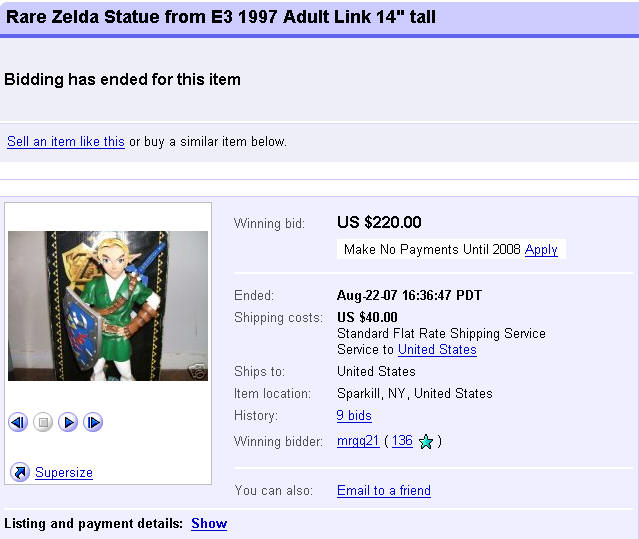The image size is (639, 539).
Task: Click the US $220.00 winning bid amount
Action: (x=379, y=223)
